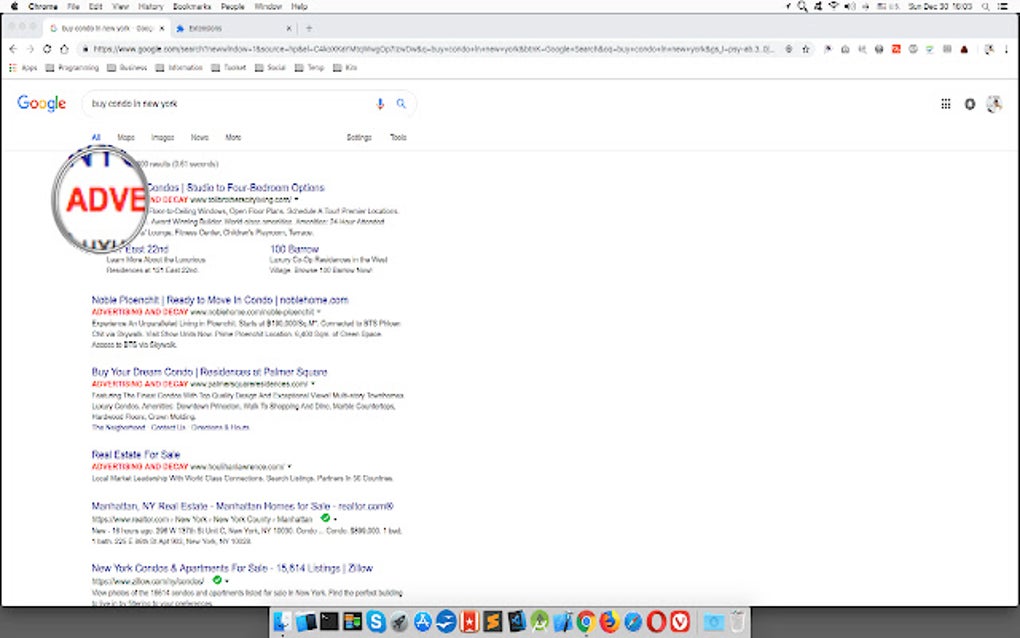Open Spotlight search in menu bar
The image size is (1020, 638).
coord(986,7)
